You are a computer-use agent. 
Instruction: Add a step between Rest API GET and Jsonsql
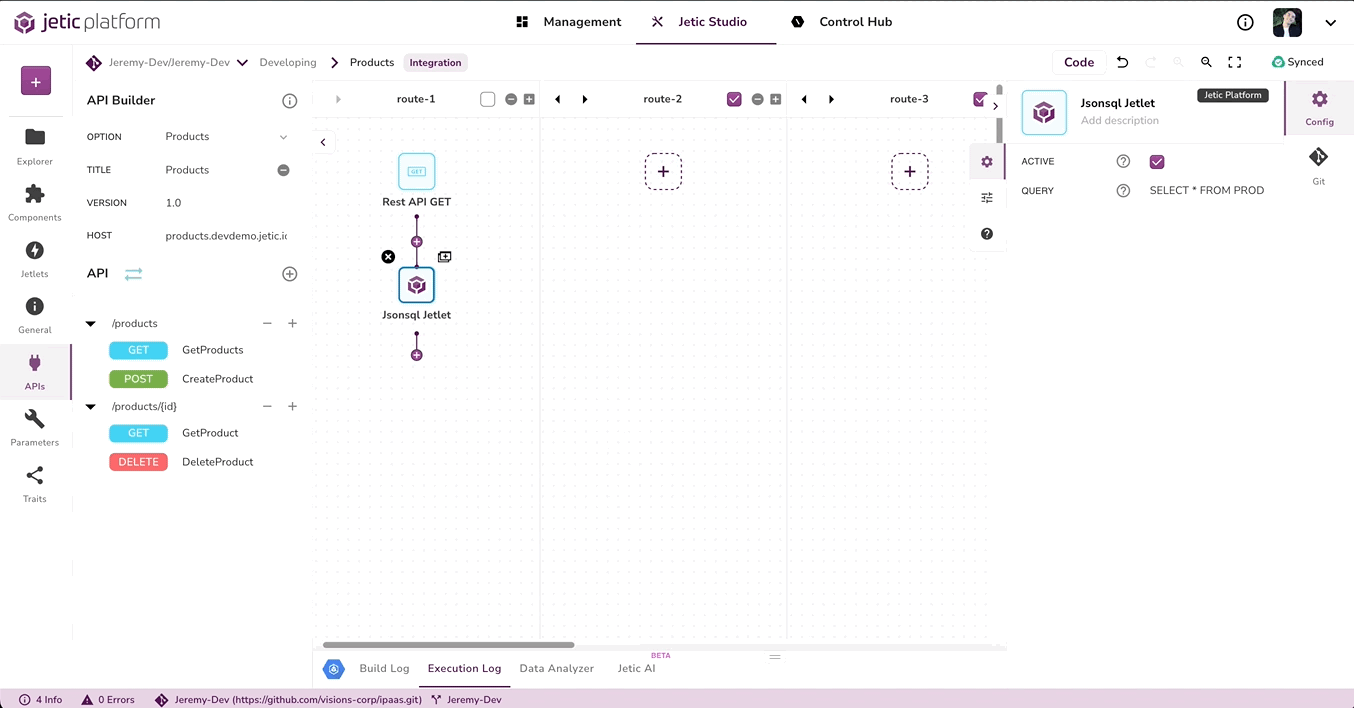click(x=417, y=242)
